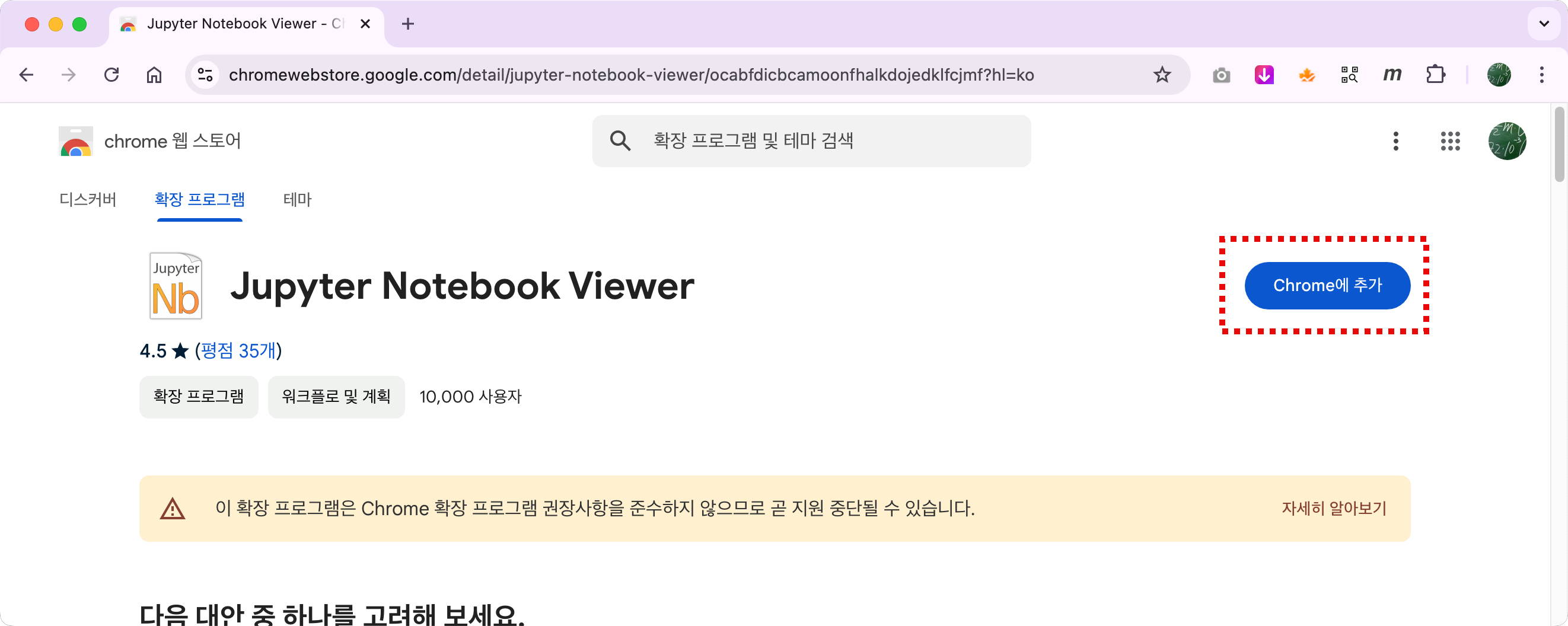The image size is (1568, 626).
Task: Open Chrome Web Store more options menu
Action: pyautogui.click(x=1396, y=141)
